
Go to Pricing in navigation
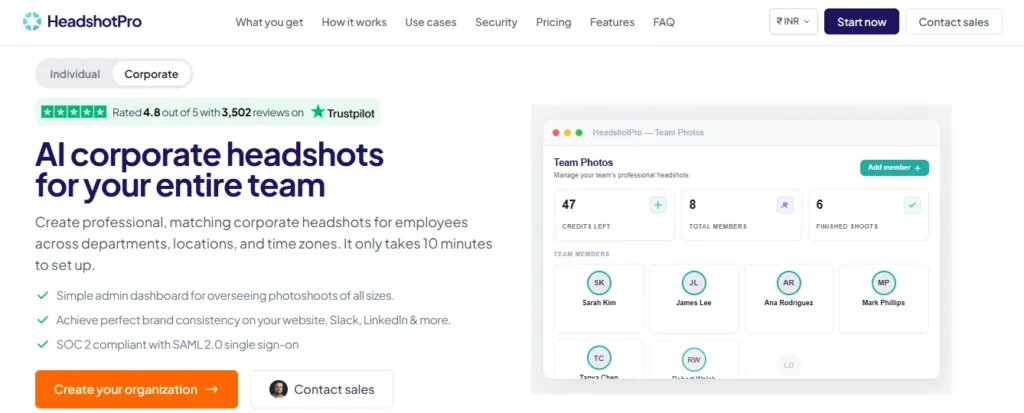[553, 22]
